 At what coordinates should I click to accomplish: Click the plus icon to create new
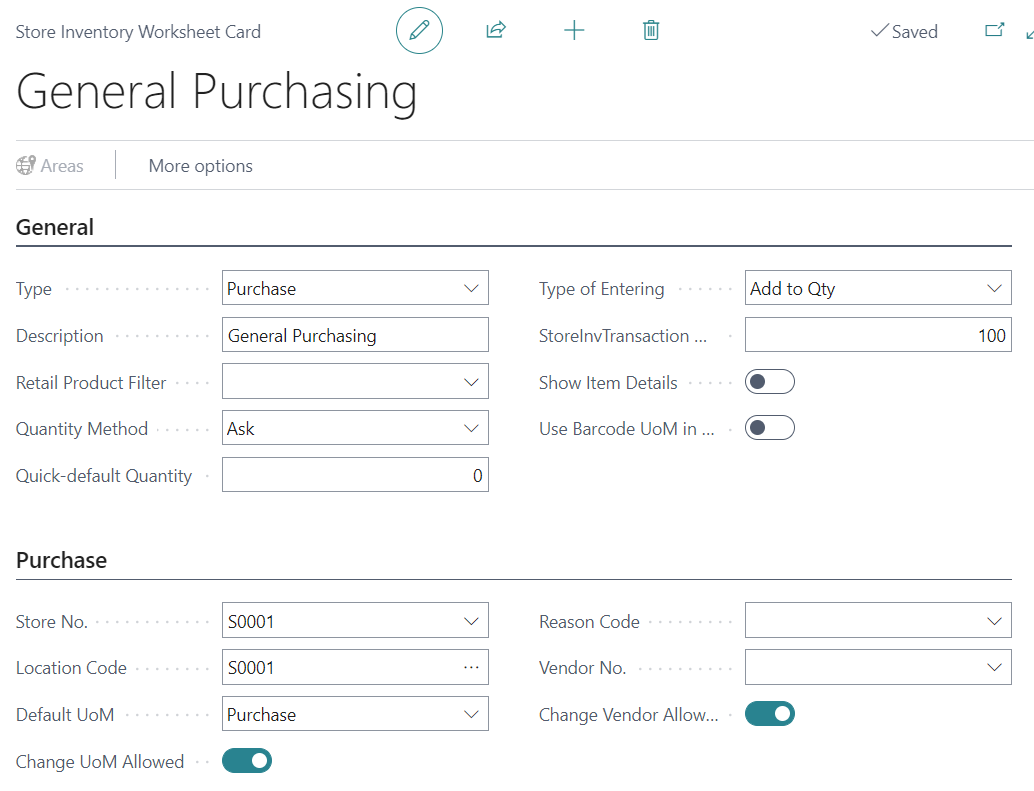tap(574, 31)
